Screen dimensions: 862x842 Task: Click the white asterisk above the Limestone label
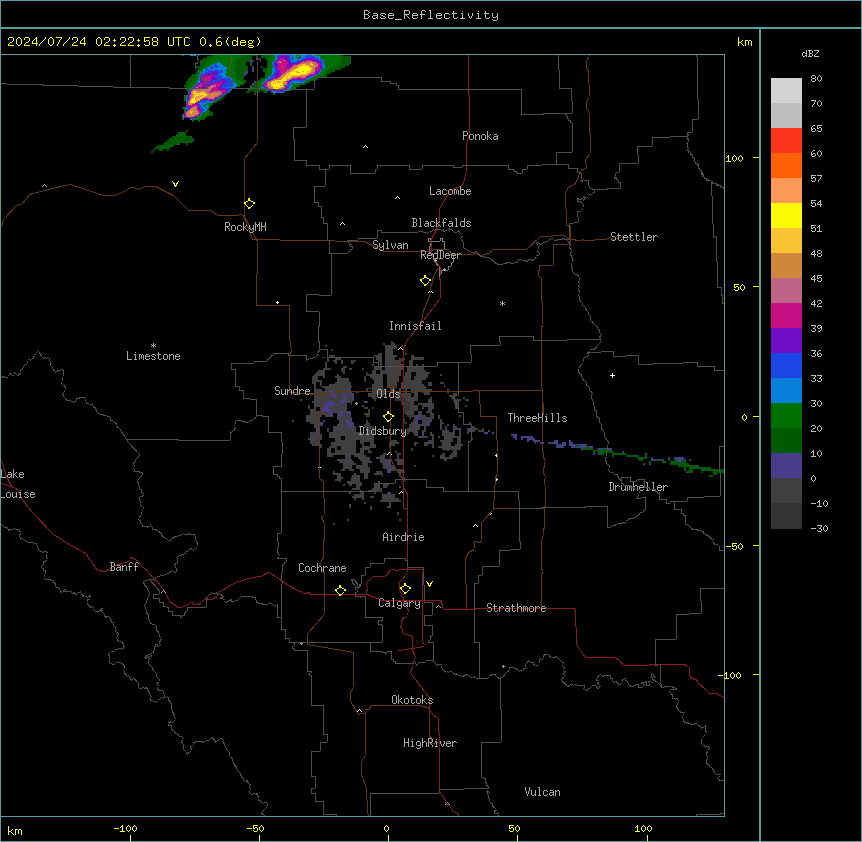tap(153, 346)
